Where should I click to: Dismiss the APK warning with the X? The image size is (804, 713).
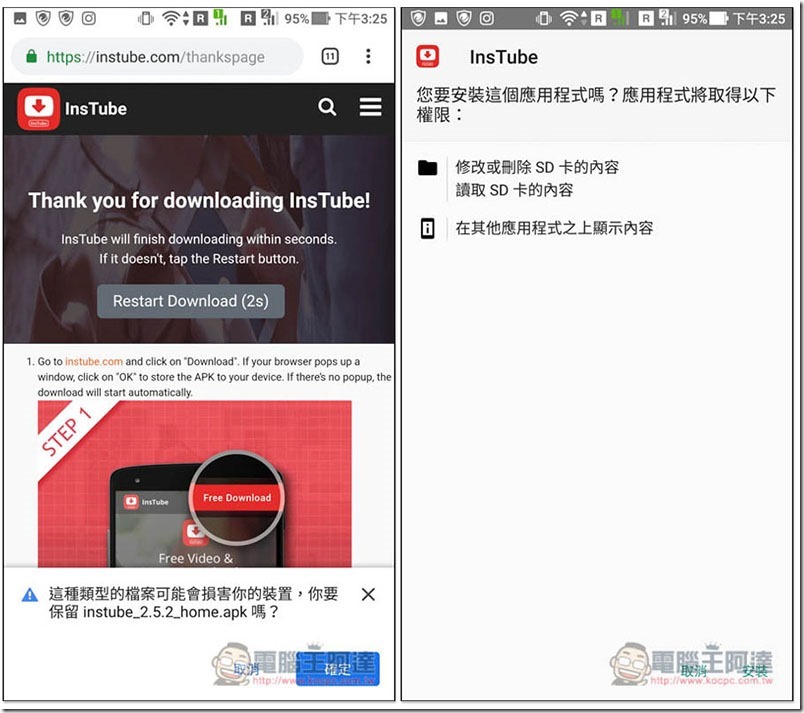(x=368, y=595)
